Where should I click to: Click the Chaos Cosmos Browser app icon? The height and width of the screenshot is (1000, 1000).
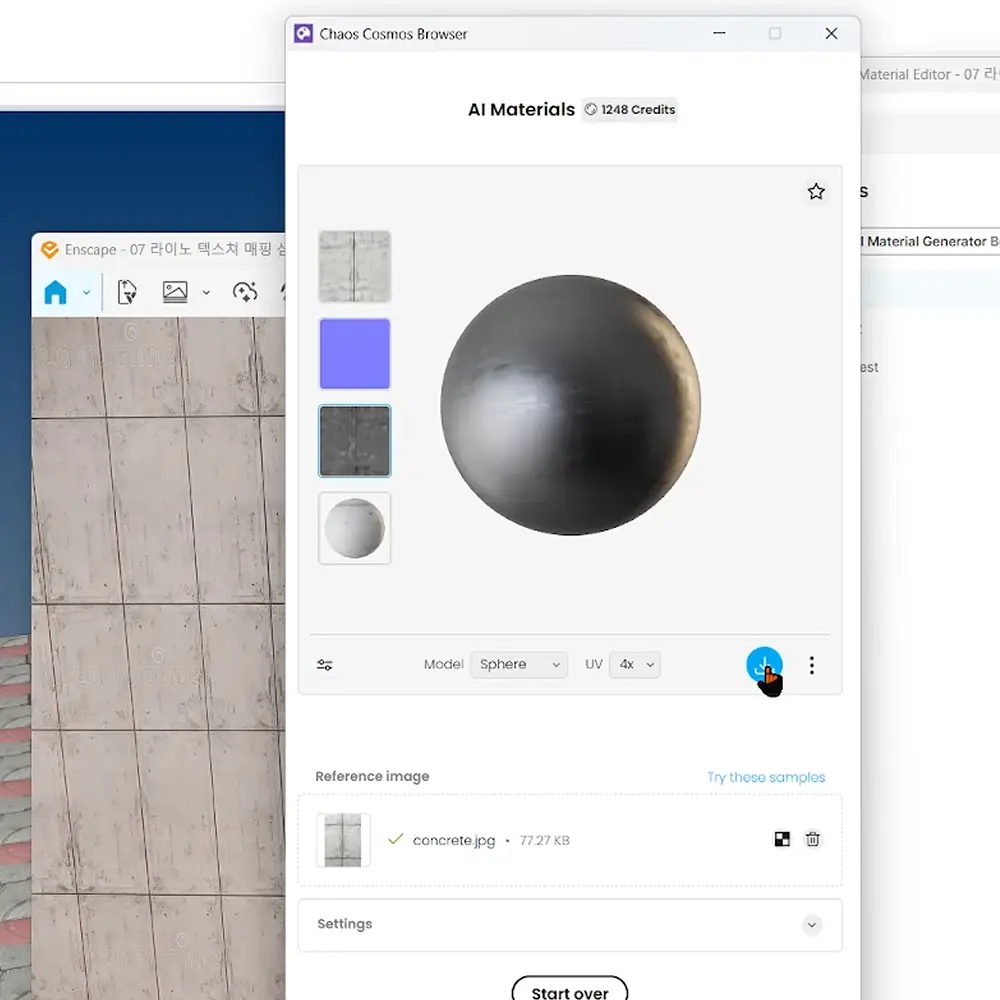304,33
